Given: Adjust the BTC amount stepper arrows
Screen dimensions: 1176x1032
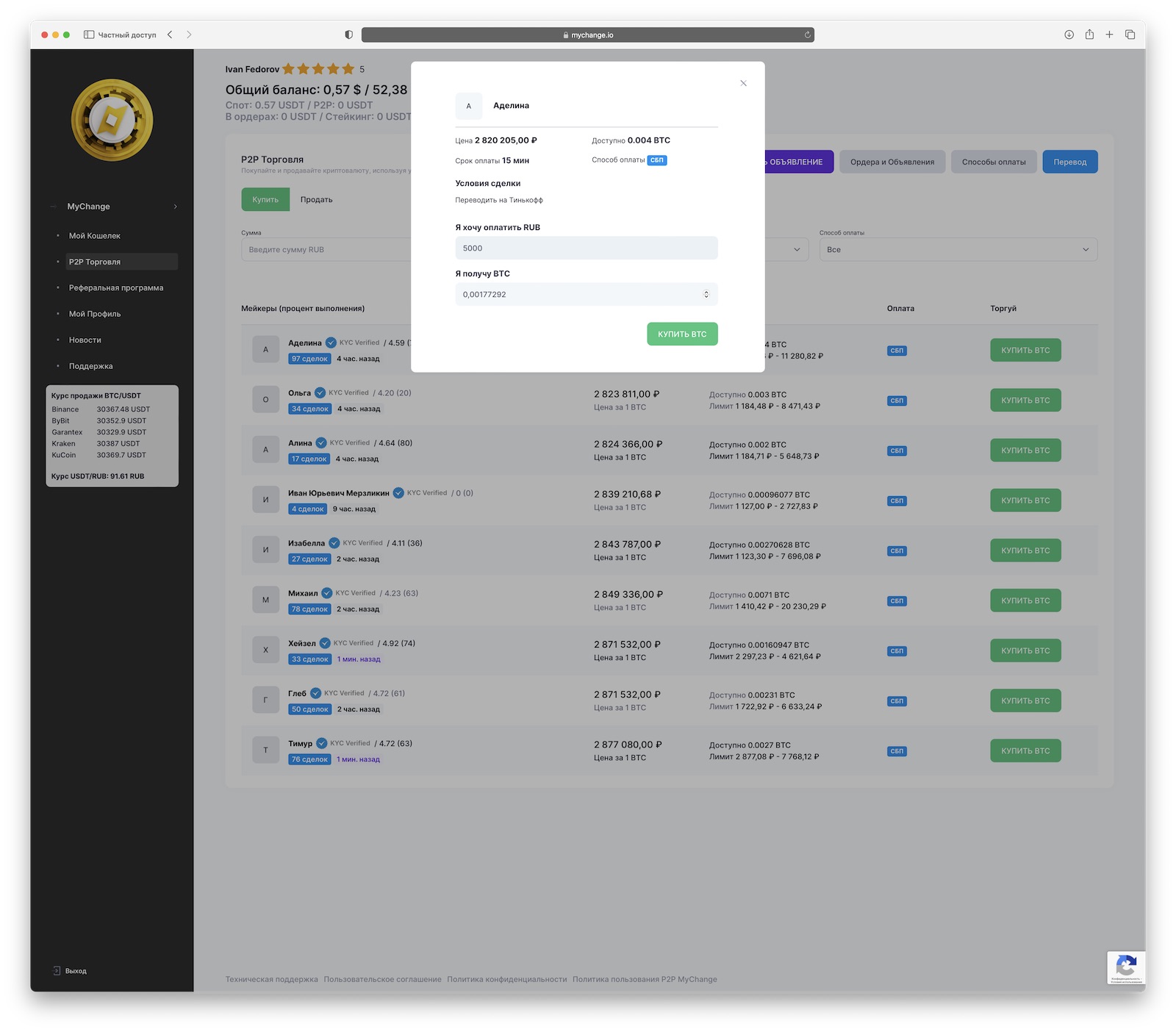Looking at the screenshot, I should point(706,295).
